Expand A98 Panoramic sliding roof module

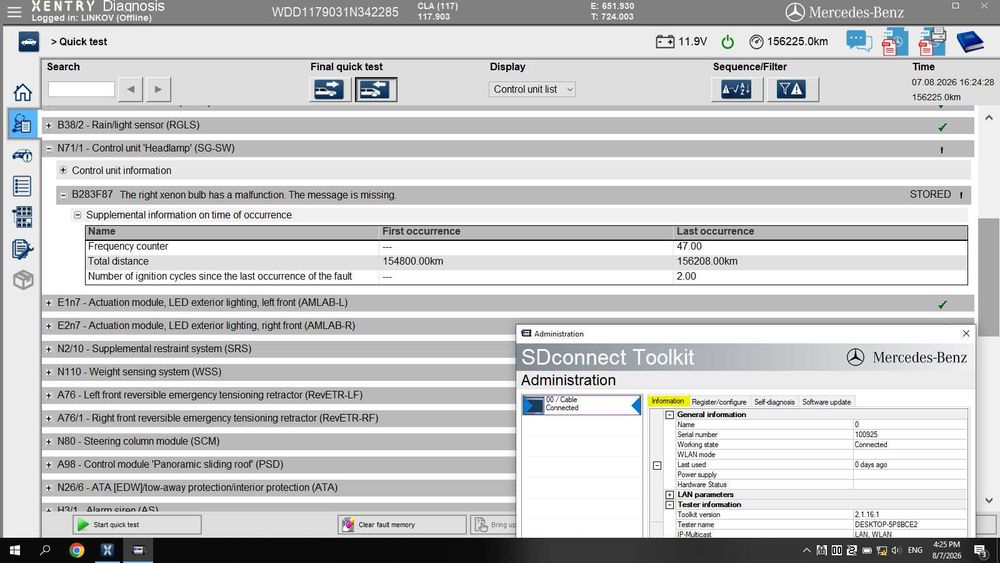pos(48,465)
